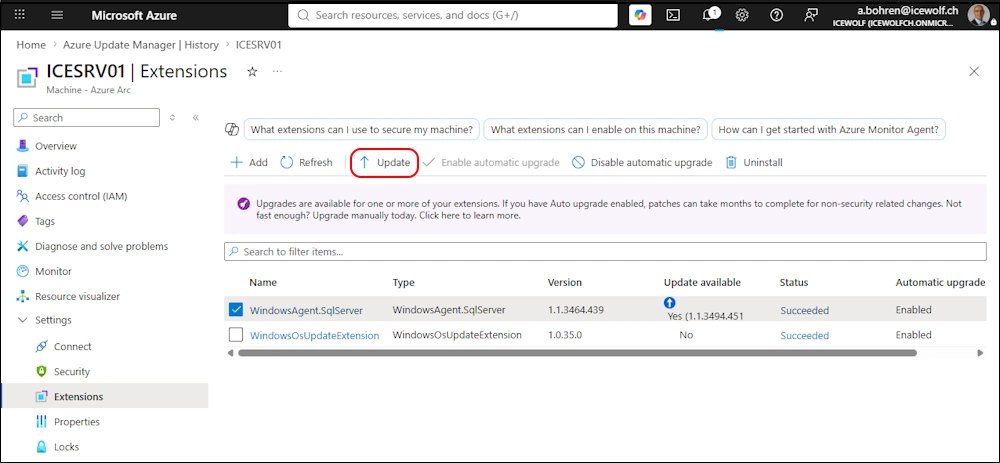Check the WindowsOsUpdateExtension checkbox
The image size is (1000, 463).
click(x=236, y=334)
